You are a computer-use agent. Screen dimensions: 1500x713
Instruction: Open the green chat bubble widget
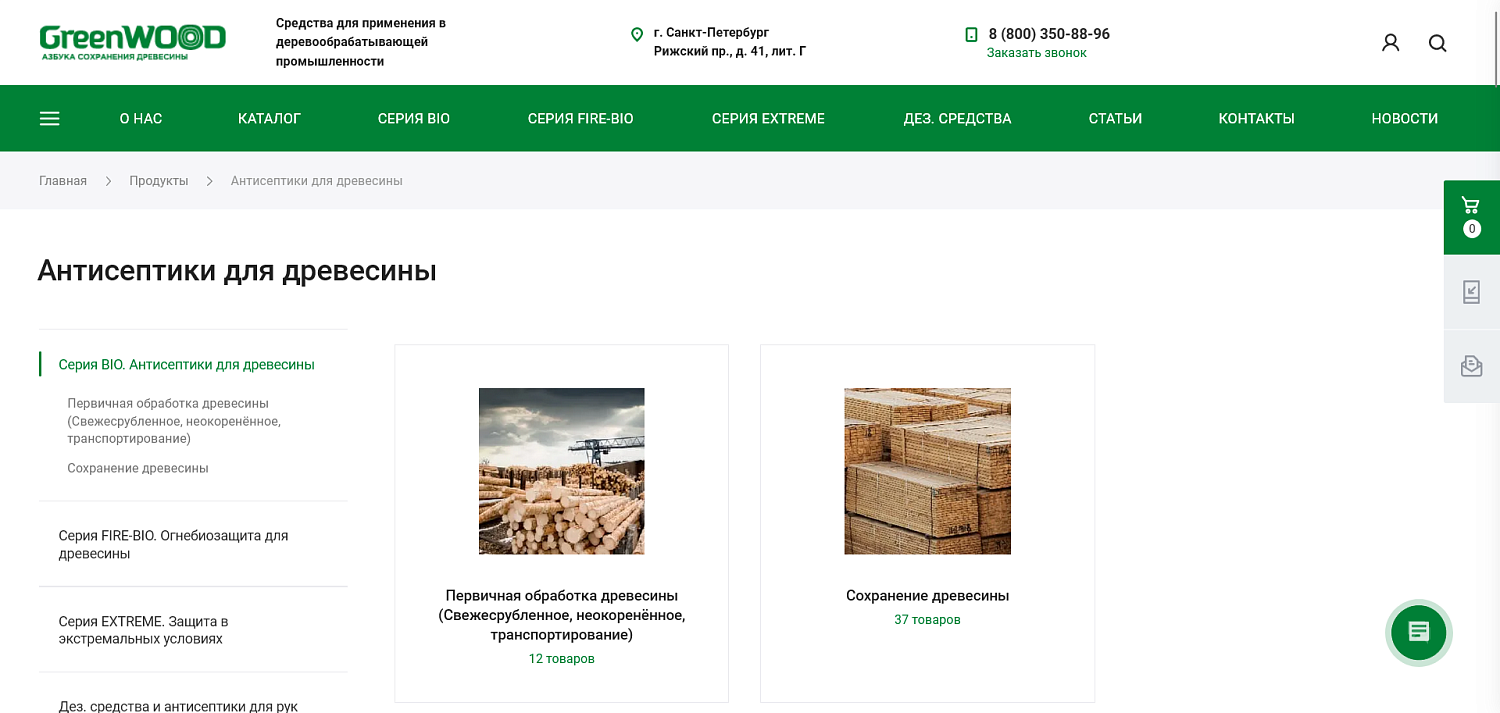tap(1419, 632)
